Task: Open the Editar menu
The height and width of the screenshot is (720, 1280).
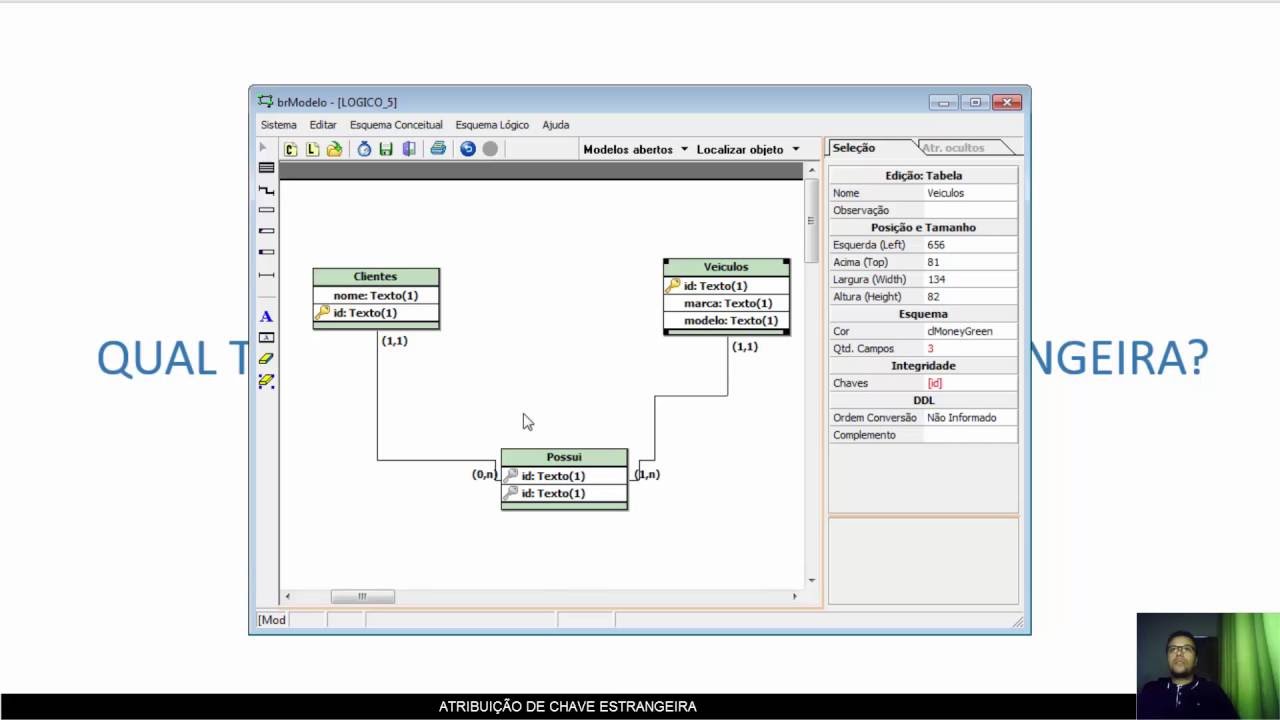Action: click(323, 125)
